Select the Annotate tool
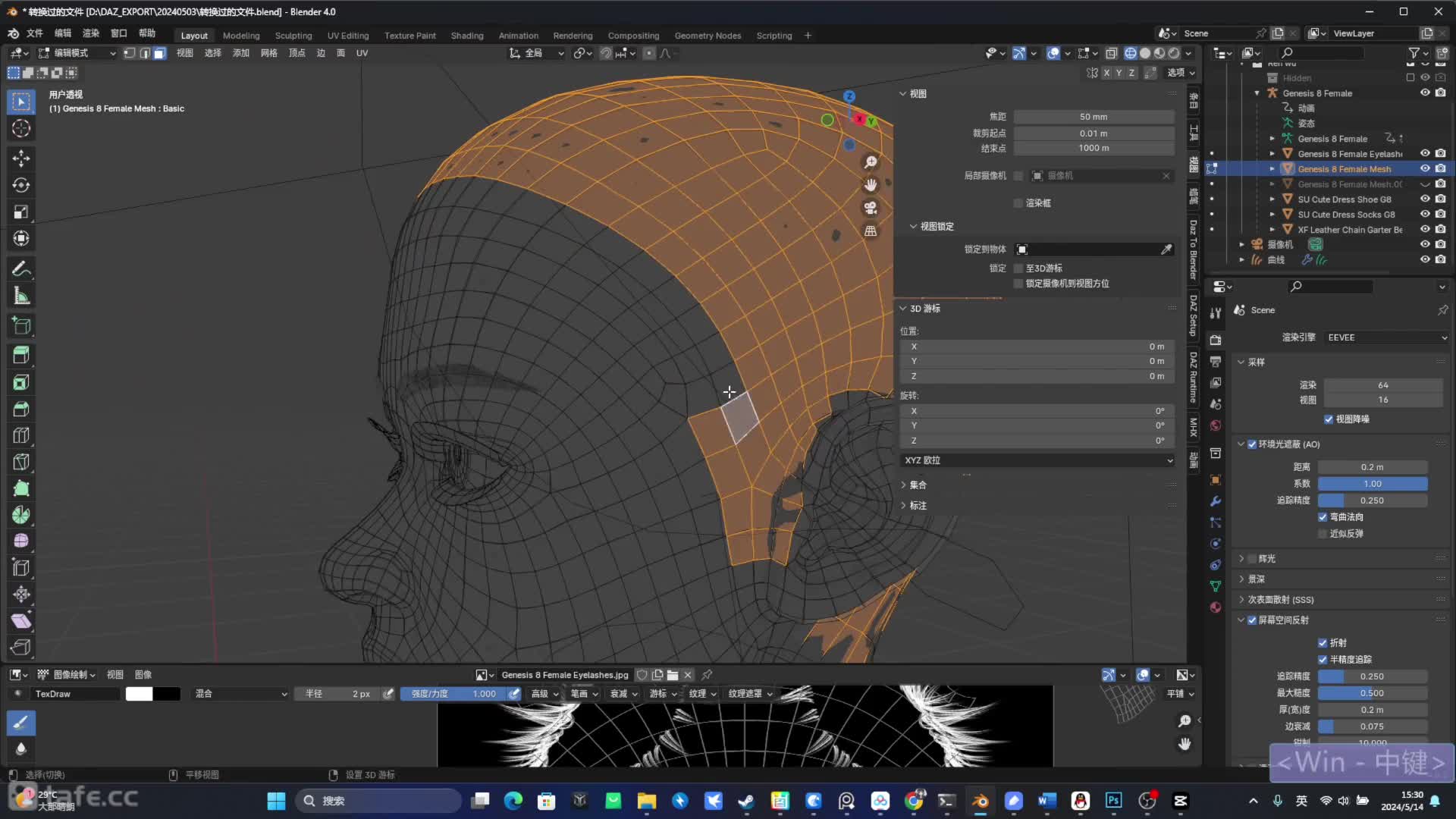Image resolution: width=1456 pixels, height=819 pixels. point(21,268)
